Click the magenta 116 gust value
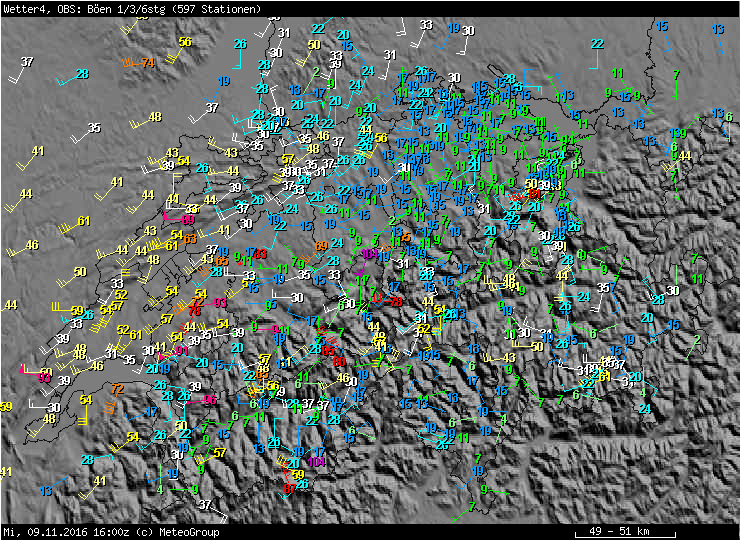740x540 pixels. click(210, 400)
